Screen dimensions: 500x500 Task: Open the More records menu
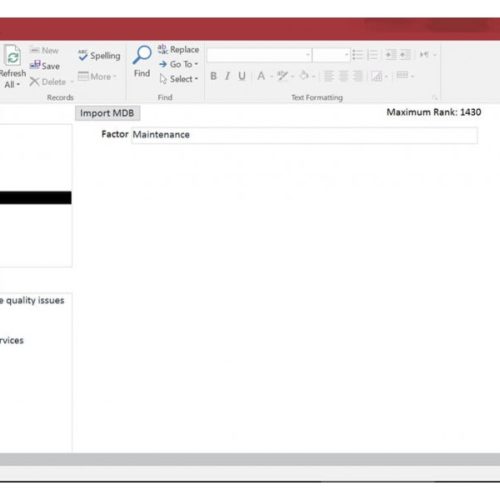97,76
